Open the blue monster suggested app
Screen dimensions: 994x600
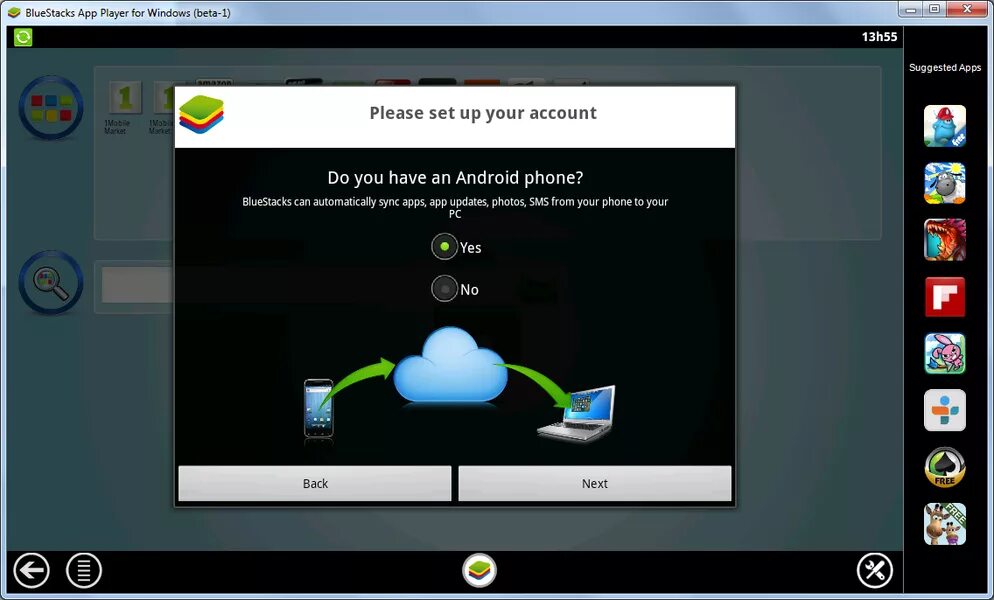click(945, 126)
